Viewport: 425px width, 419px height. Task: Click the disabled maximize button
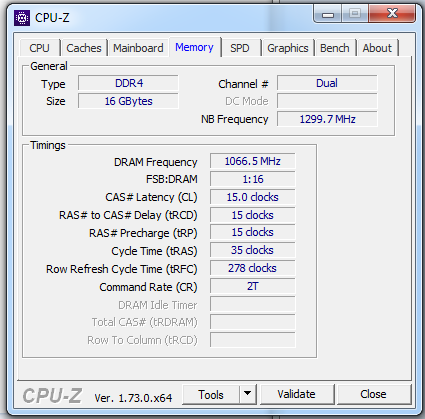[x=355, y=14]
